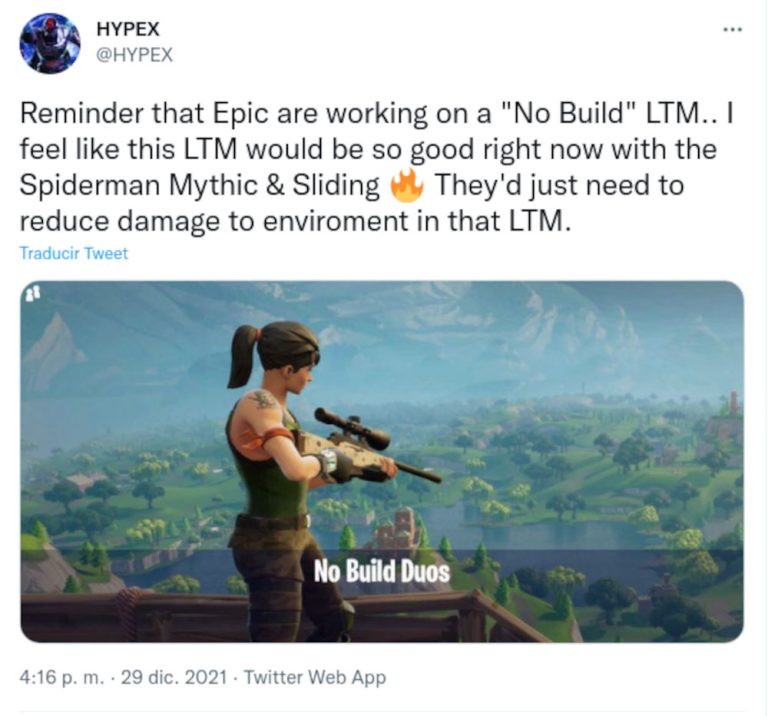Click the fire emoji in the tweet

point(407,185)
